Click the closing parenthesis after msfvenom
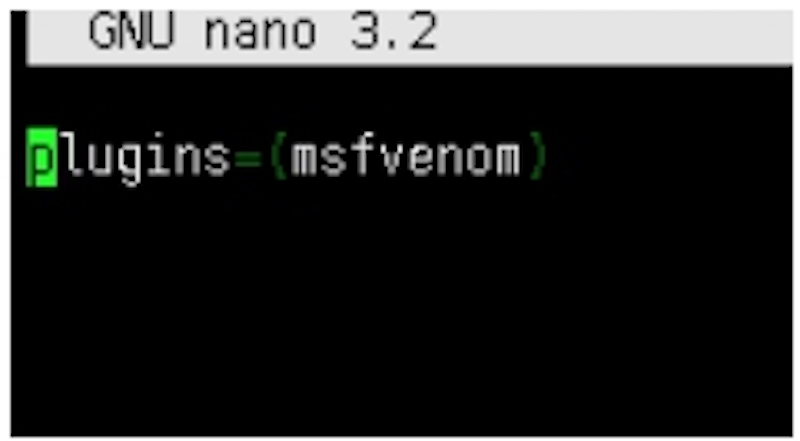800x441 pixels. click(537, 156)
